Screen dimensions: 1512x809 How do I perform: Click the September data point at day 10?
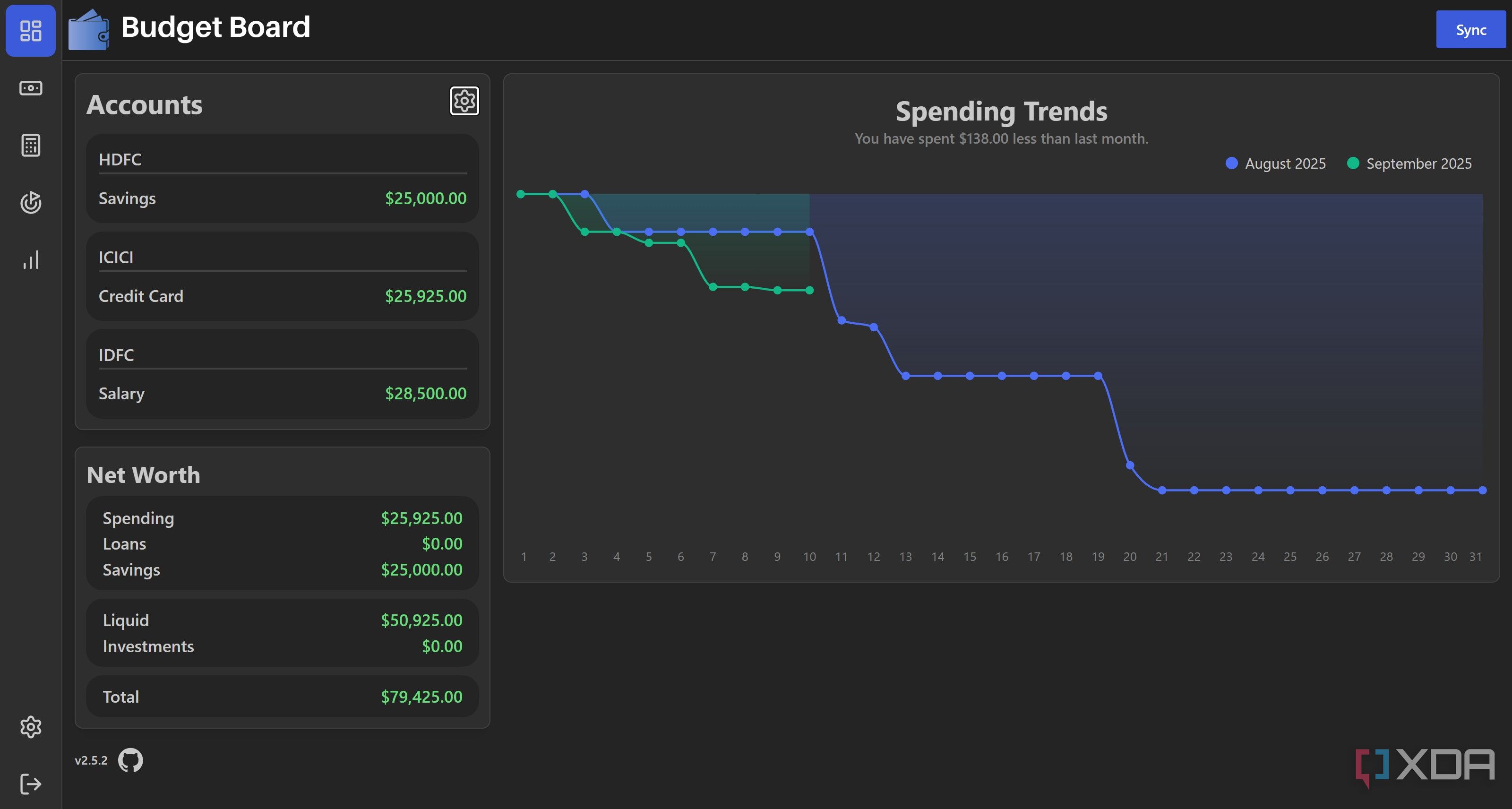click(x=809, y=290)
